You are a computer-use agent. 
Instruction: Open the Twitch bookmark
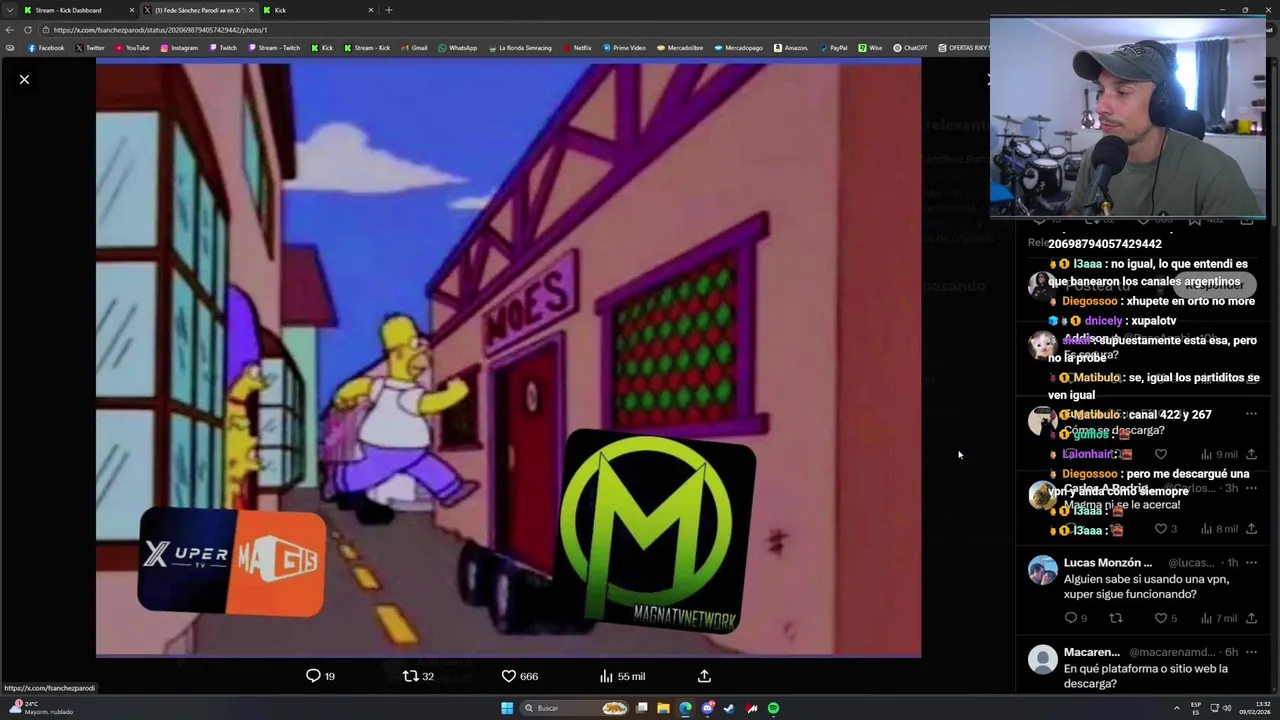(x=223, y=48)
